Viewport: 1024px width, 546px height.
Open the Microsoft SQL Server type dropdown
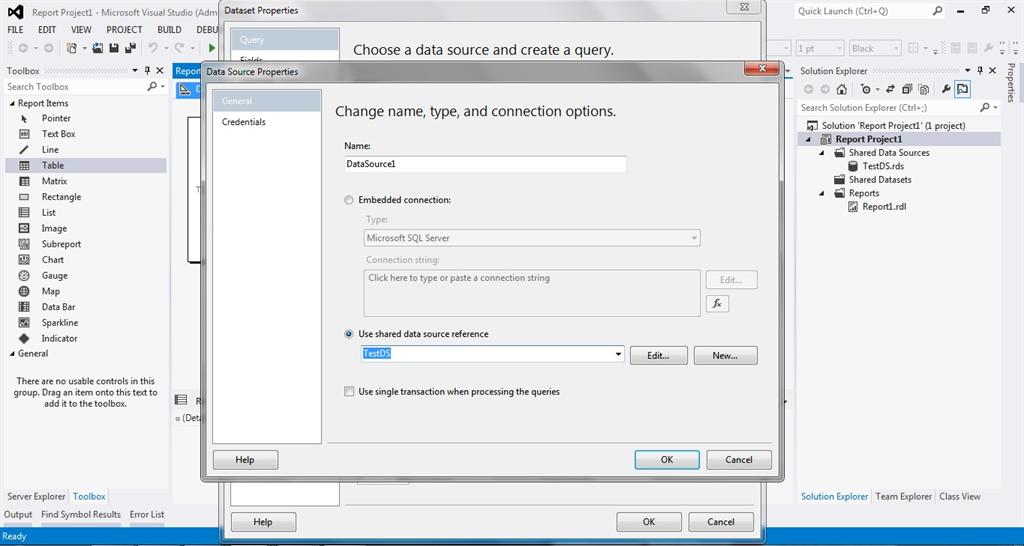tap(694, 238)
